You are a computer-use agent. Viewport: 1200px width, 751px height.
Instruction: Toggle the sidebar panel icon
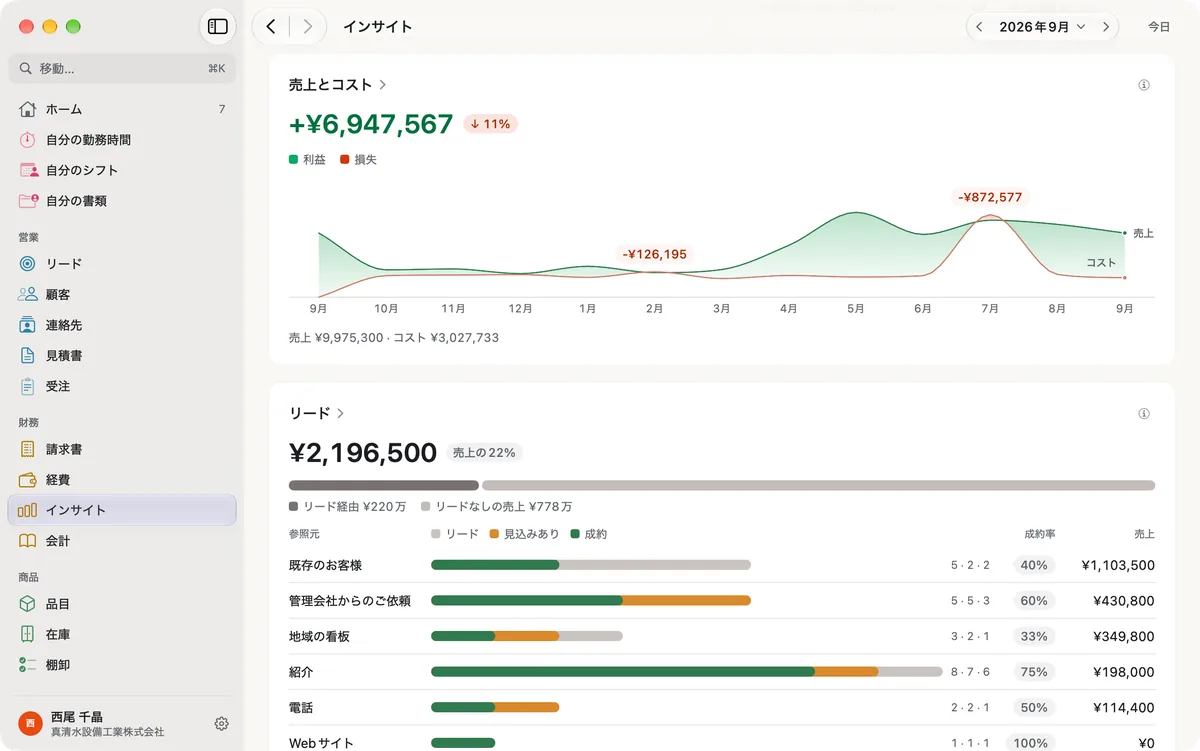tap(217, 27)
